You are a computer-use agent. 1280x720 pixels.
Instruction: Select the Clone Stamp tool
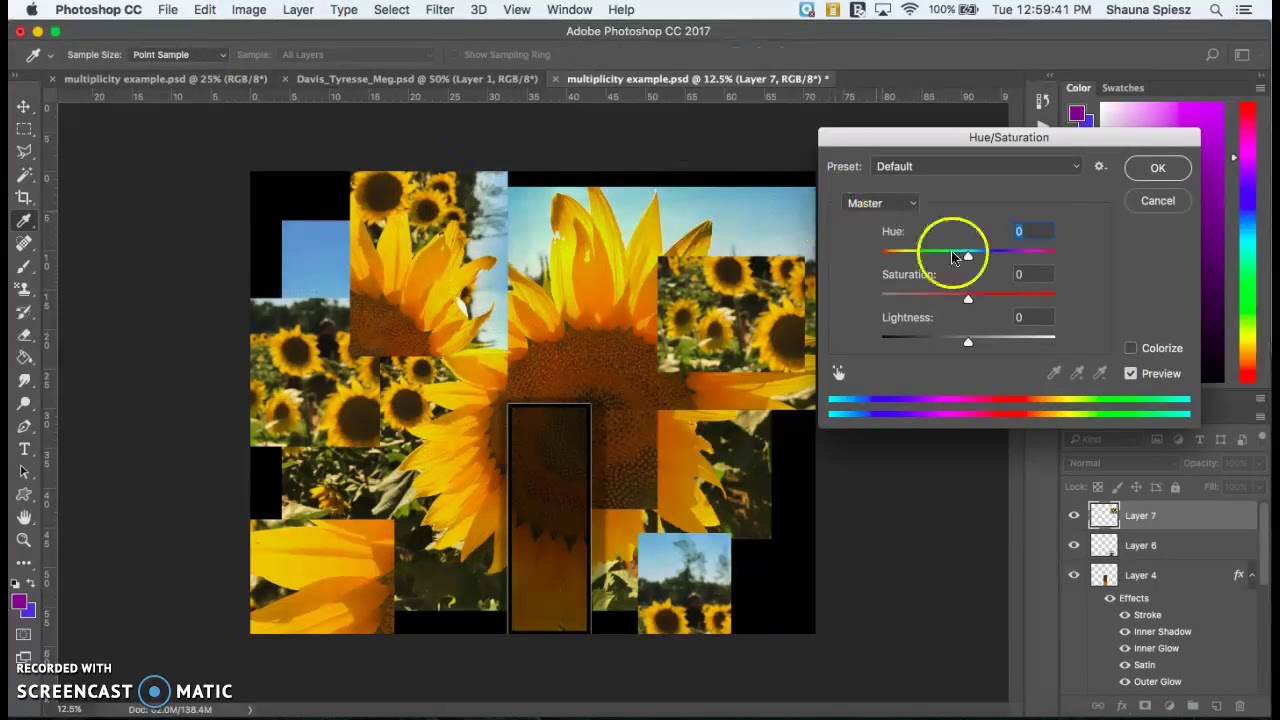coord(24,290)
